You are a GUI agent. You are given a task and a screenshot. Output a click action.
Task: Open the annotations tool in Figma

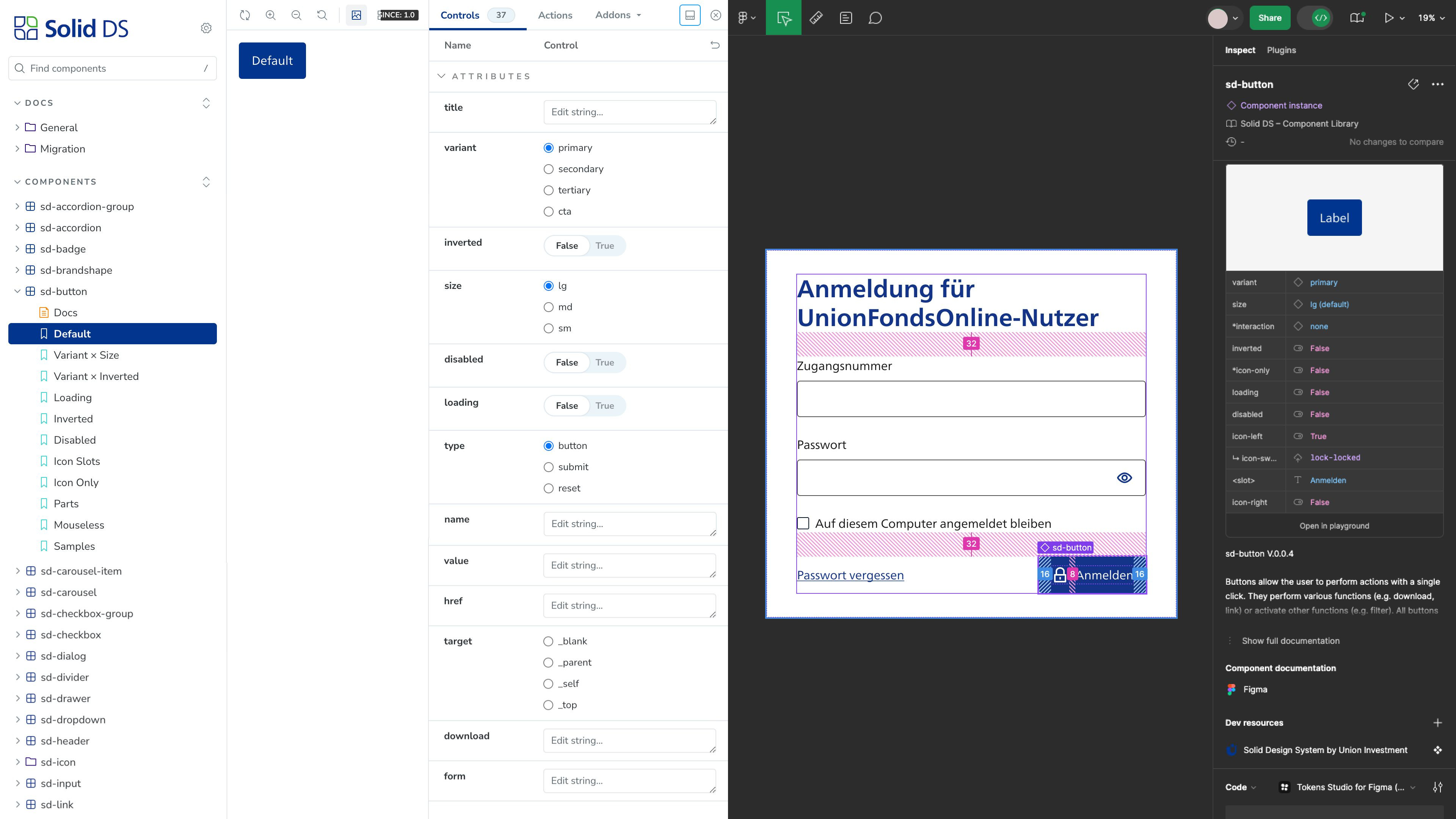(846, 17)
